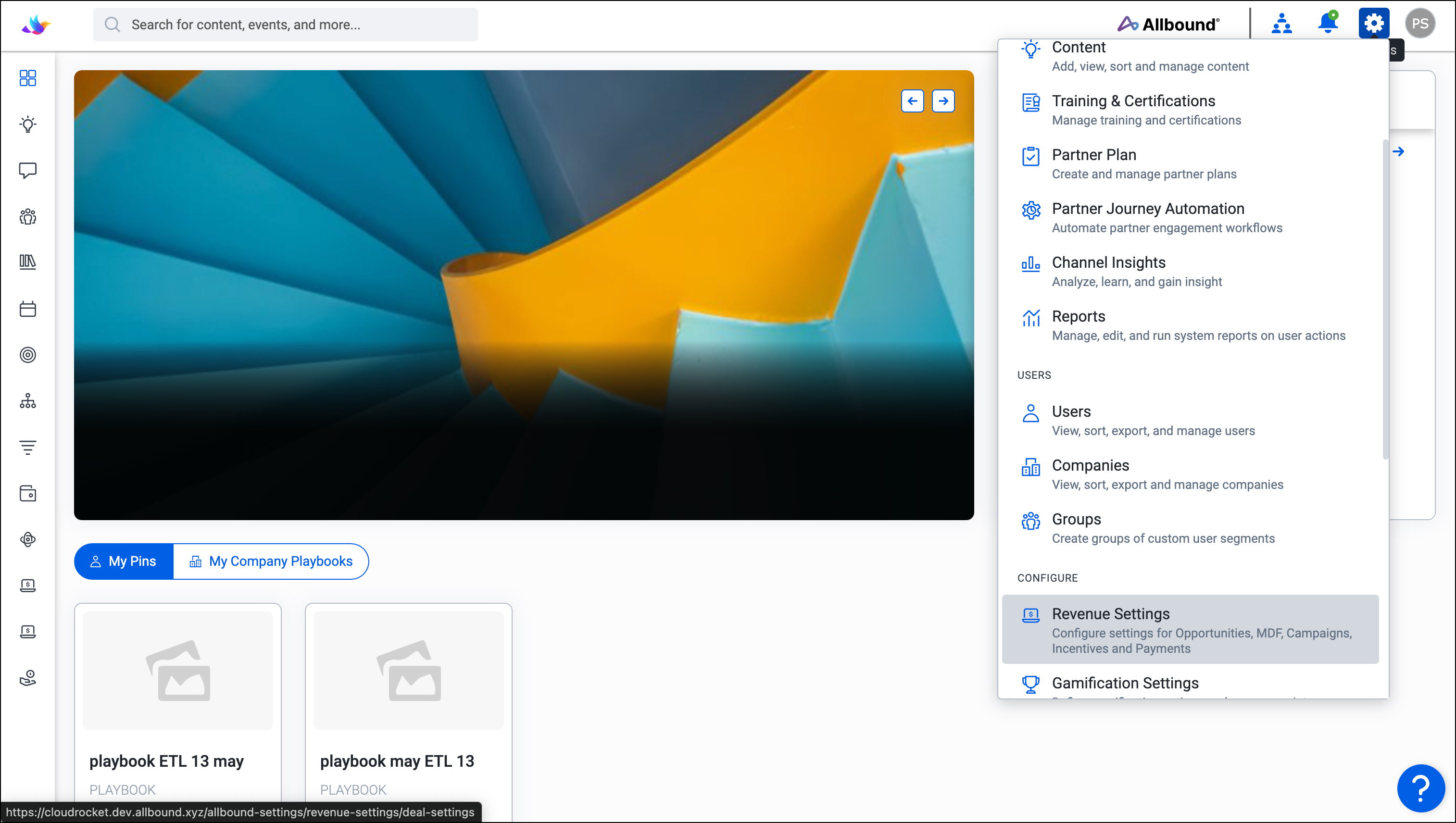Open thumbnail of playbook ETL 13 may

(177, 671)
